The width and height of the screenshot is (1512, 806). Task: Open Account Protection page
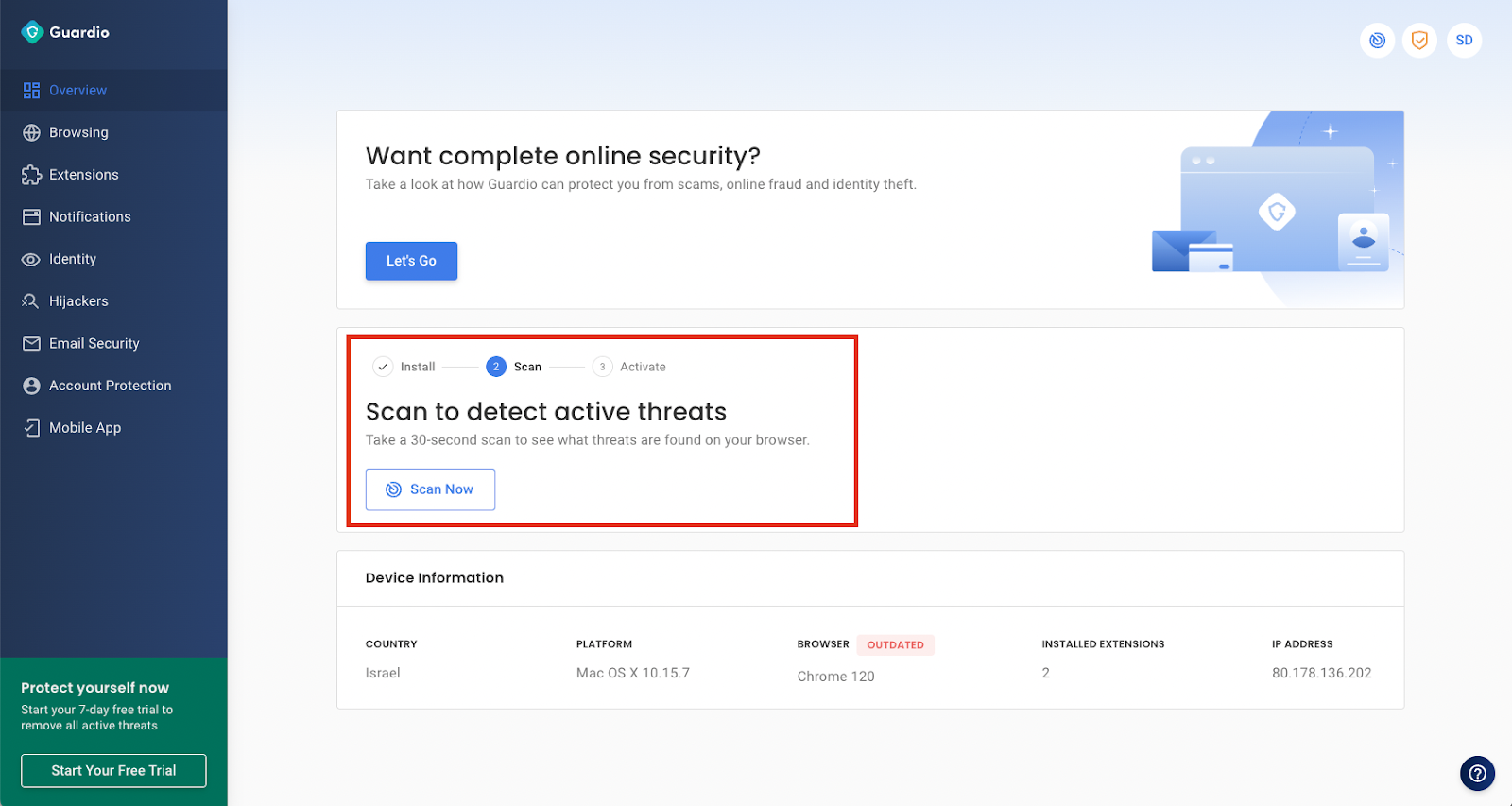click(x=110, y=386)
